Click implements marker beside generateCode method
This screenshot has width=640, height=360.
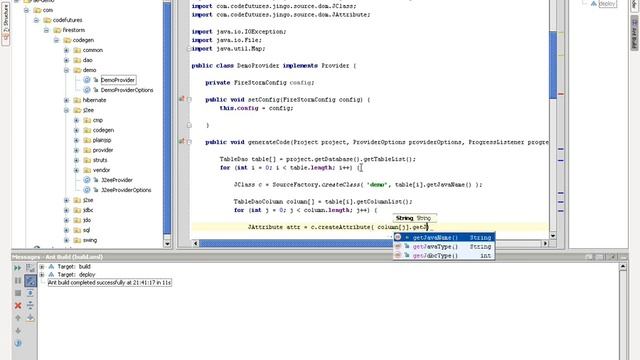(x=182, y=141)
